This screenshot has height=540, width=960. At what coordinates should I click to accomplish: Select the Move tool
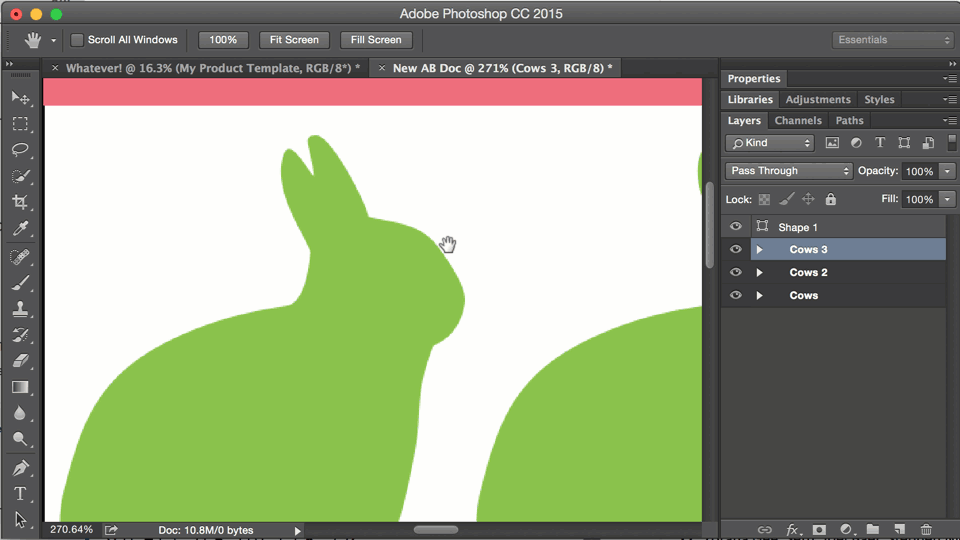(x=20, y=98)
